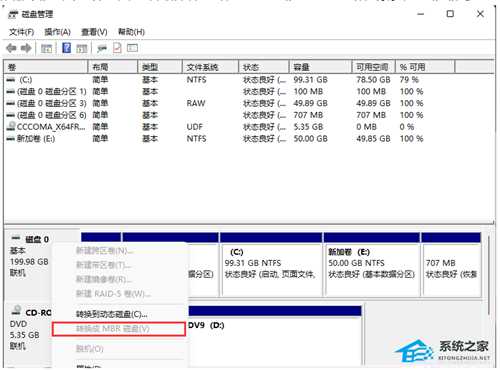Sort by the % 可用 column header
This screenshot has height=370, width=500.
pos(425,67)
